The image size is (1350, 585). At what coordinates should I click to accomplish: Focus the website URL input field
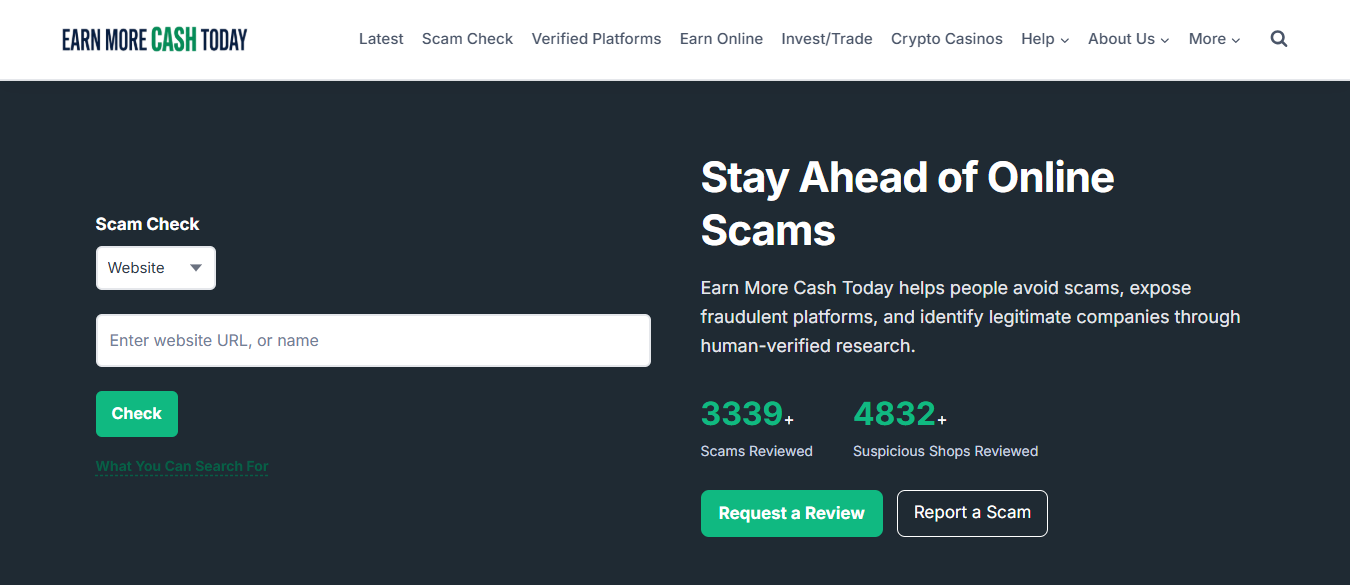373,341
